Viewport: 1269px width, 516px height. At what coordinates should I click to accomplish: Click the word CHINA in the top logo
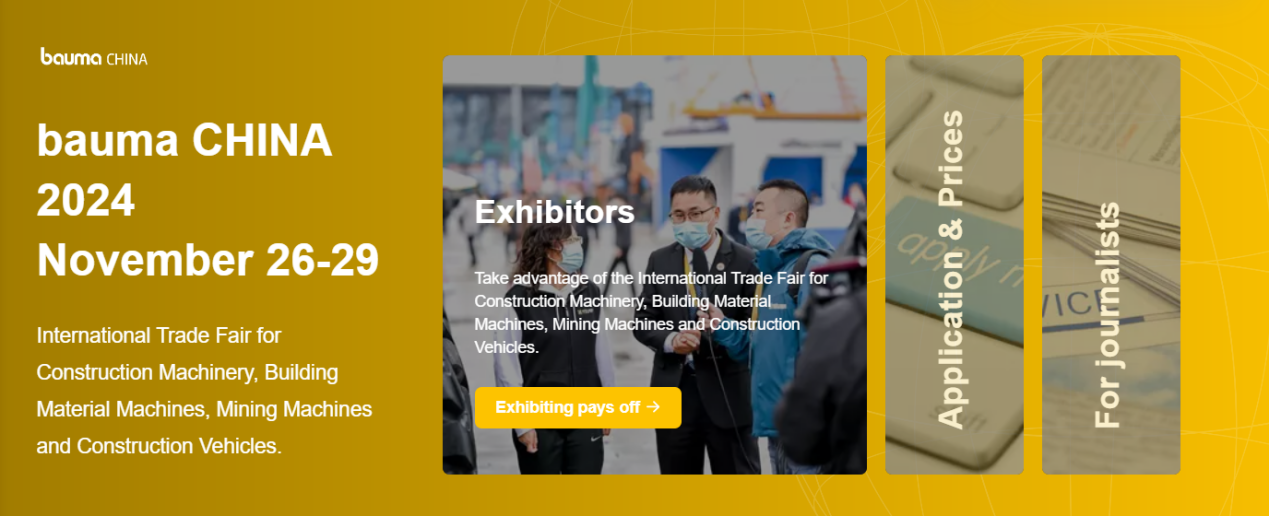pos(127,59)
